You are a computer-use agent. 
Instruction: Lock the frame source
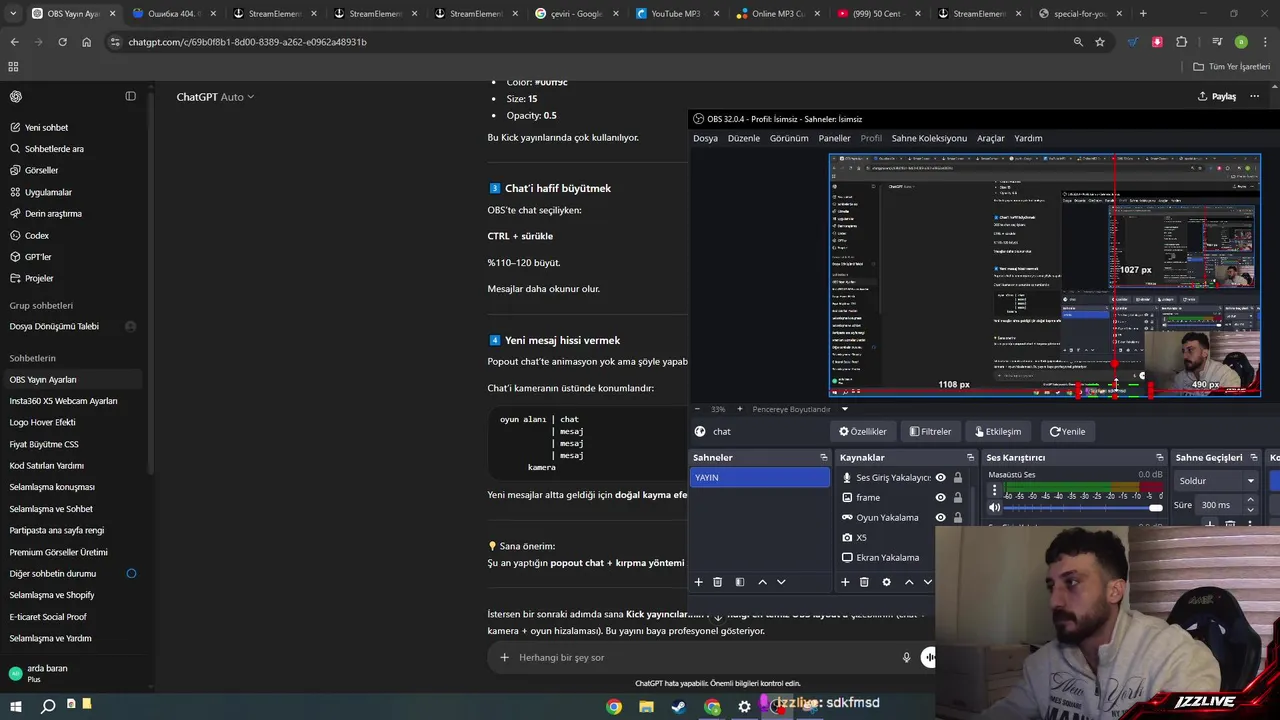pos(958,497)
